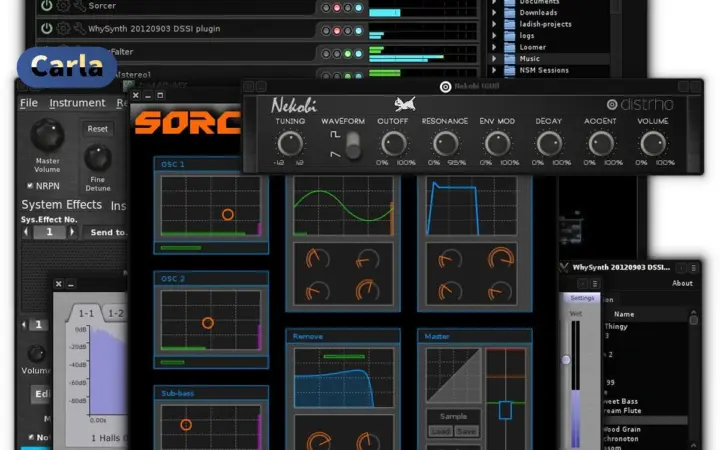Click the OSC 2 orange XY pad handle
The image size is (720, 450).
(208, 323)
